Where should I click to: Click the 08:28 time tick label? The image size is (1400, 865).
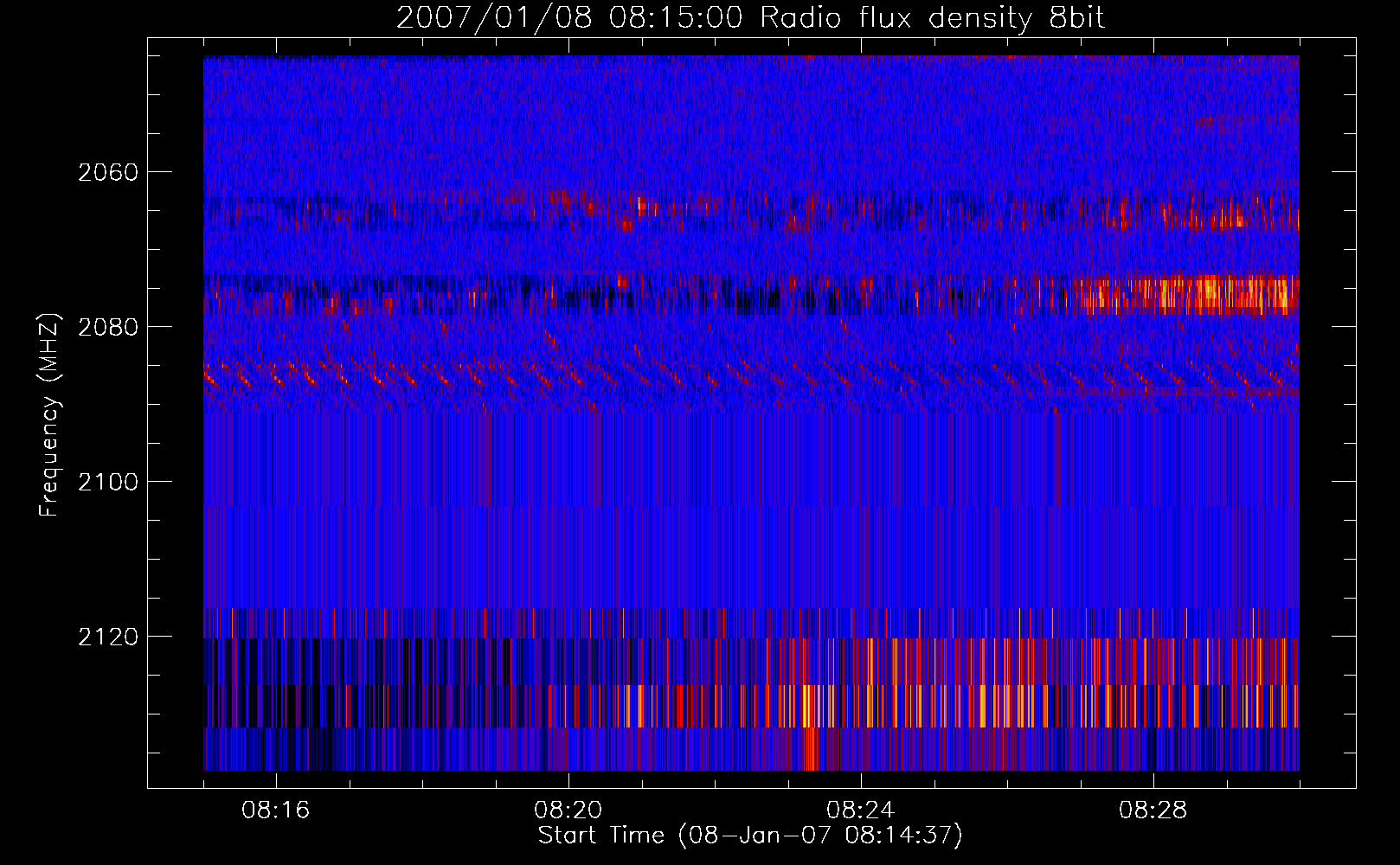(1153, 810)
